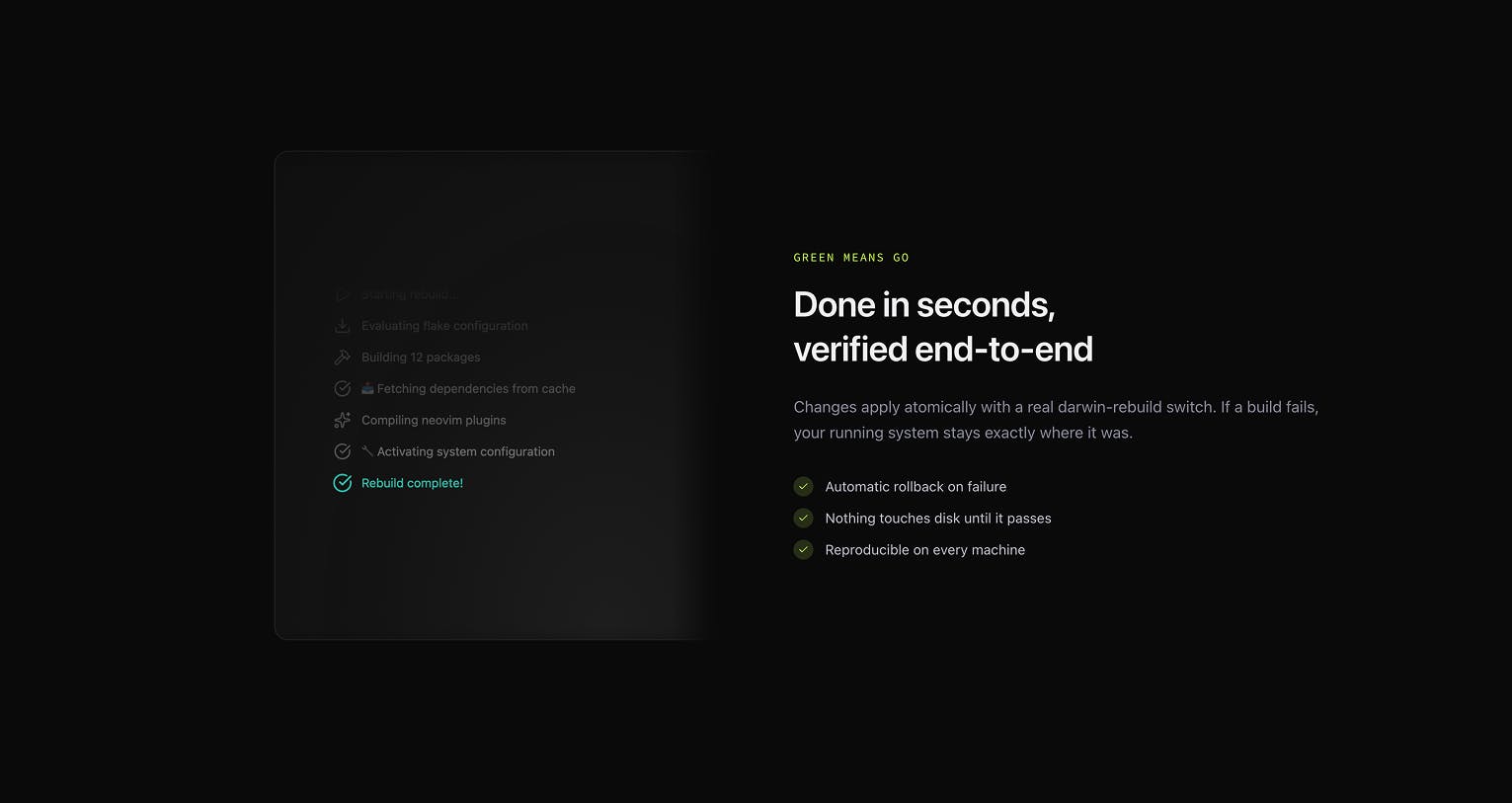Click the 'Fetching dependencies from cache' text

476,389
